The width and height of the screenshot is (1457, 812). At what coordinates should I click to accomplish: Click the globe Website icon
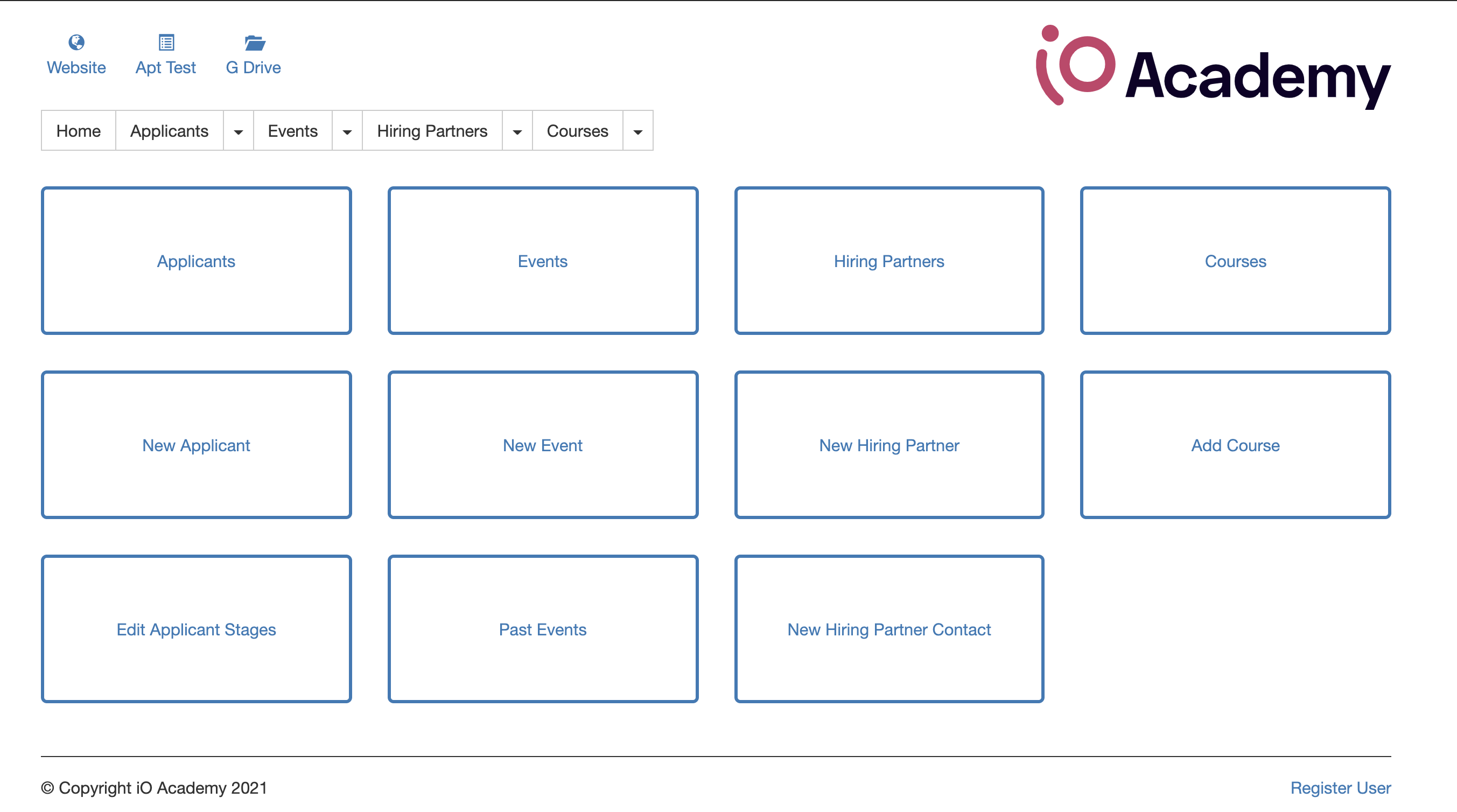[x=76, y=43]
